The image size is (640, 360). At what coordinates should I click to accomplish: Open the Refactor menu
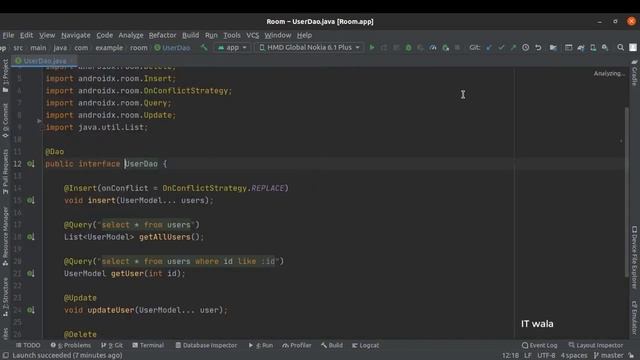coord(162,35)
